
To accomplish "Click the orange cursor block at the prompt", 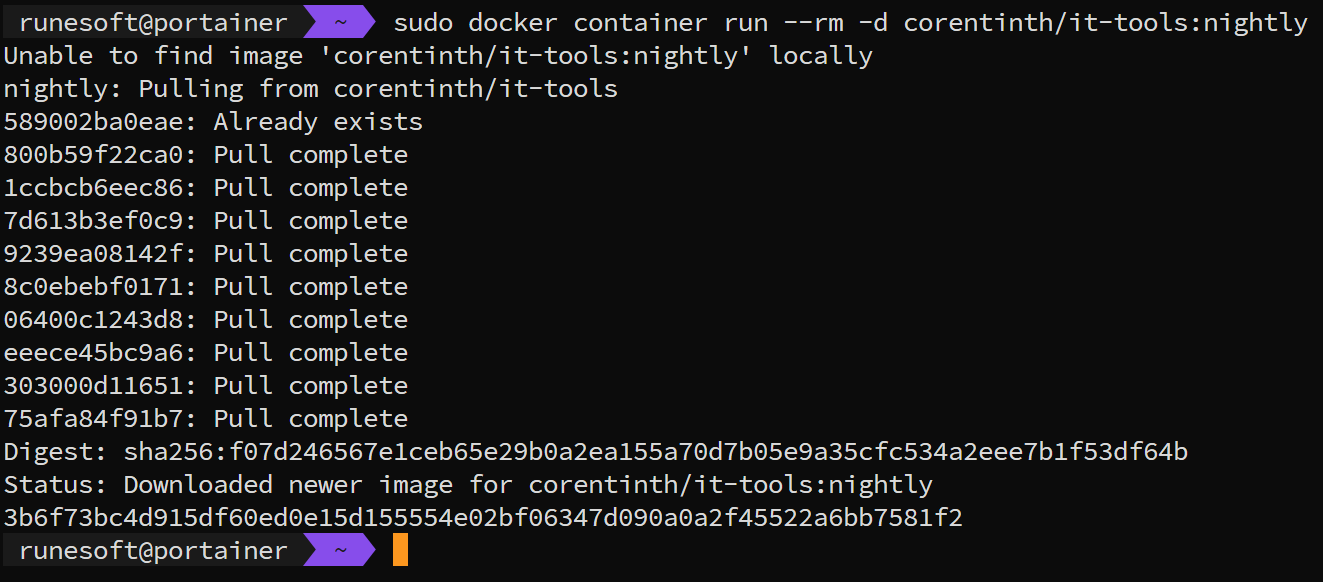I will 400,550.
